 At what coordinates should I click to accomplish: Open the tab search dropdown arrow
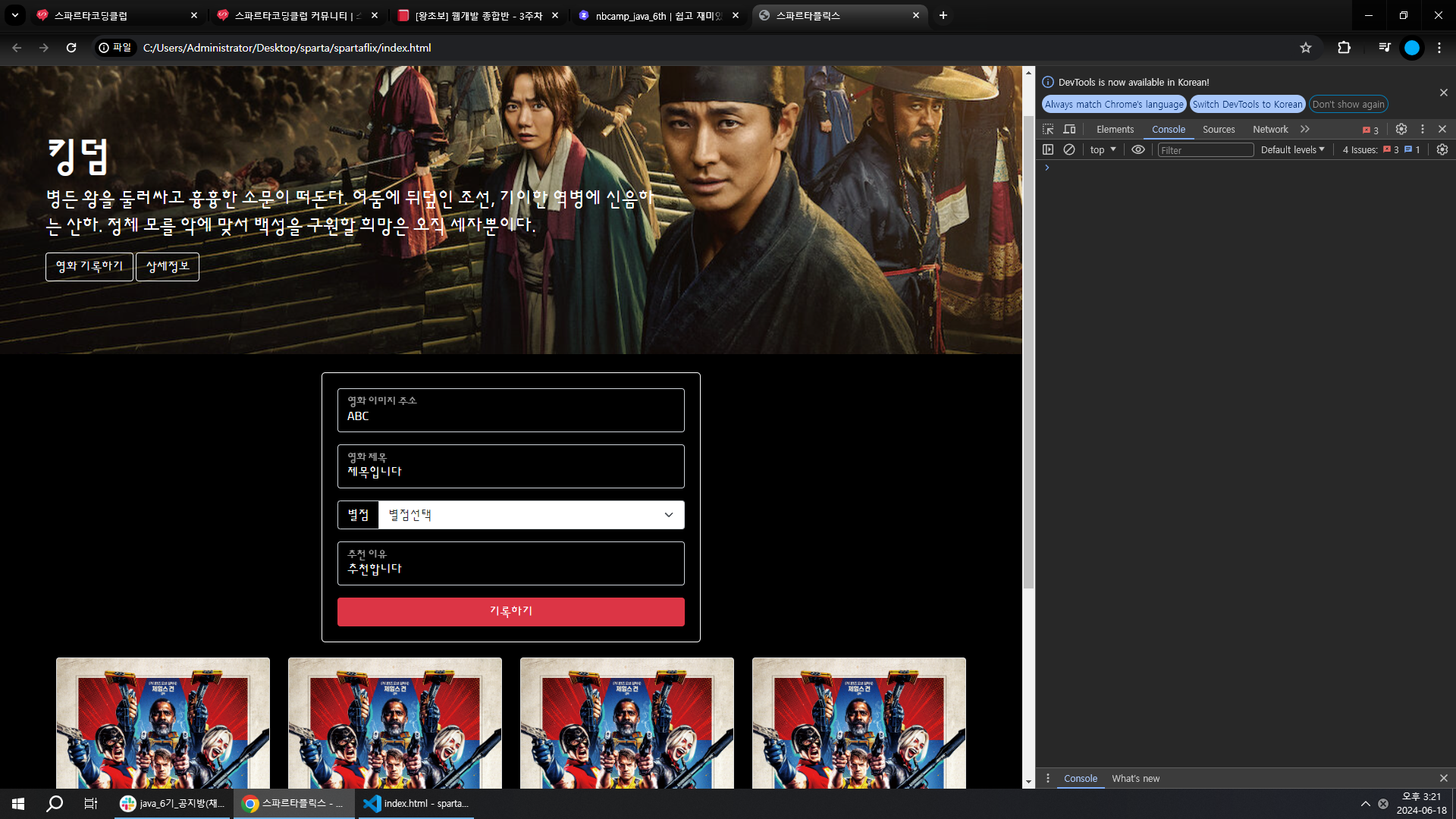click(x=15, y=15)
